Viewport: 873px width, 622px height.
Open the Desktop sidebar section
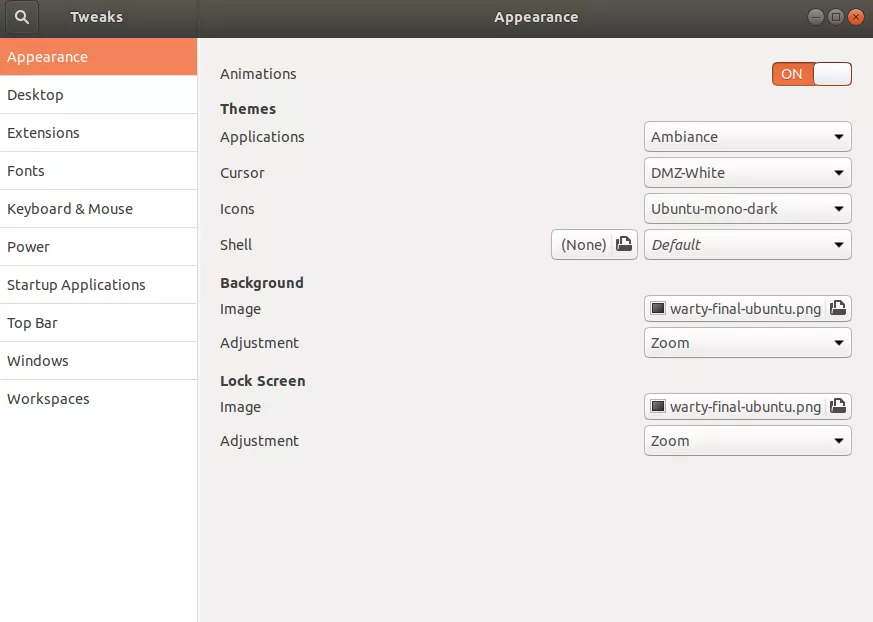pyautogui.click(x=99, y=95)
